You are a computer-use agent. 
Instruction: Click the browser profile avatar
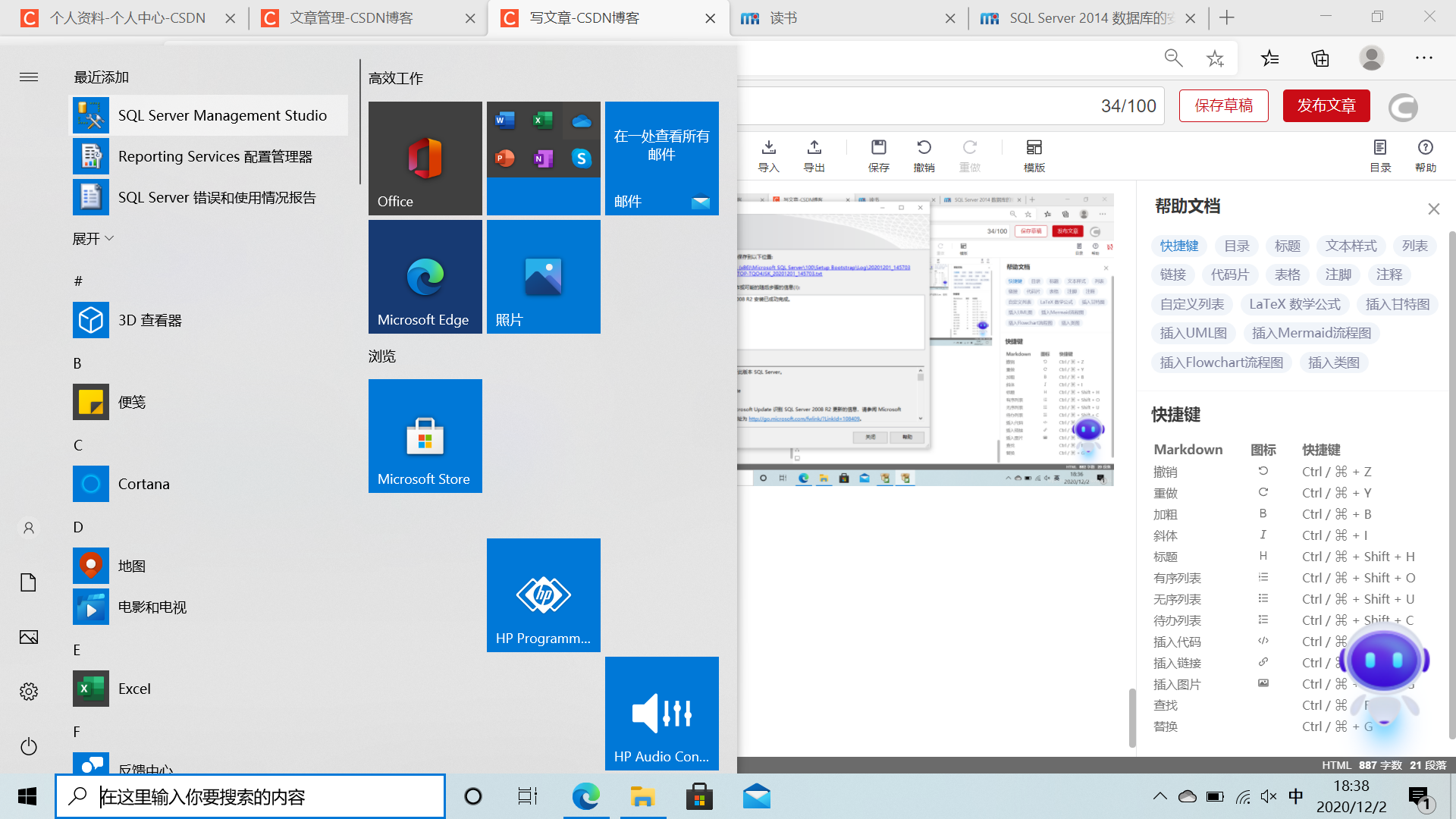coord(1371,58)
